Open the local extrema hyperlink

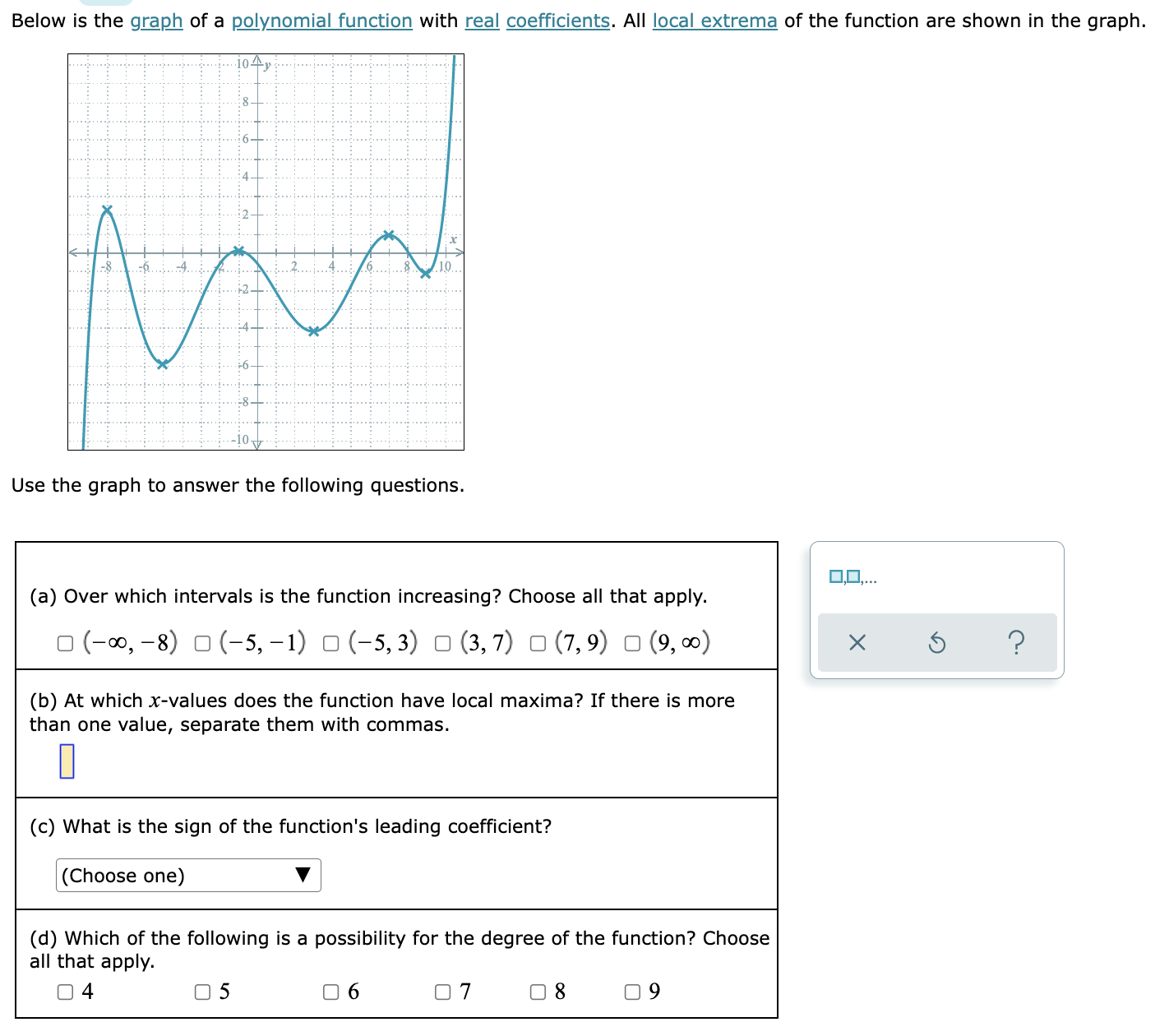click(713, 21)
